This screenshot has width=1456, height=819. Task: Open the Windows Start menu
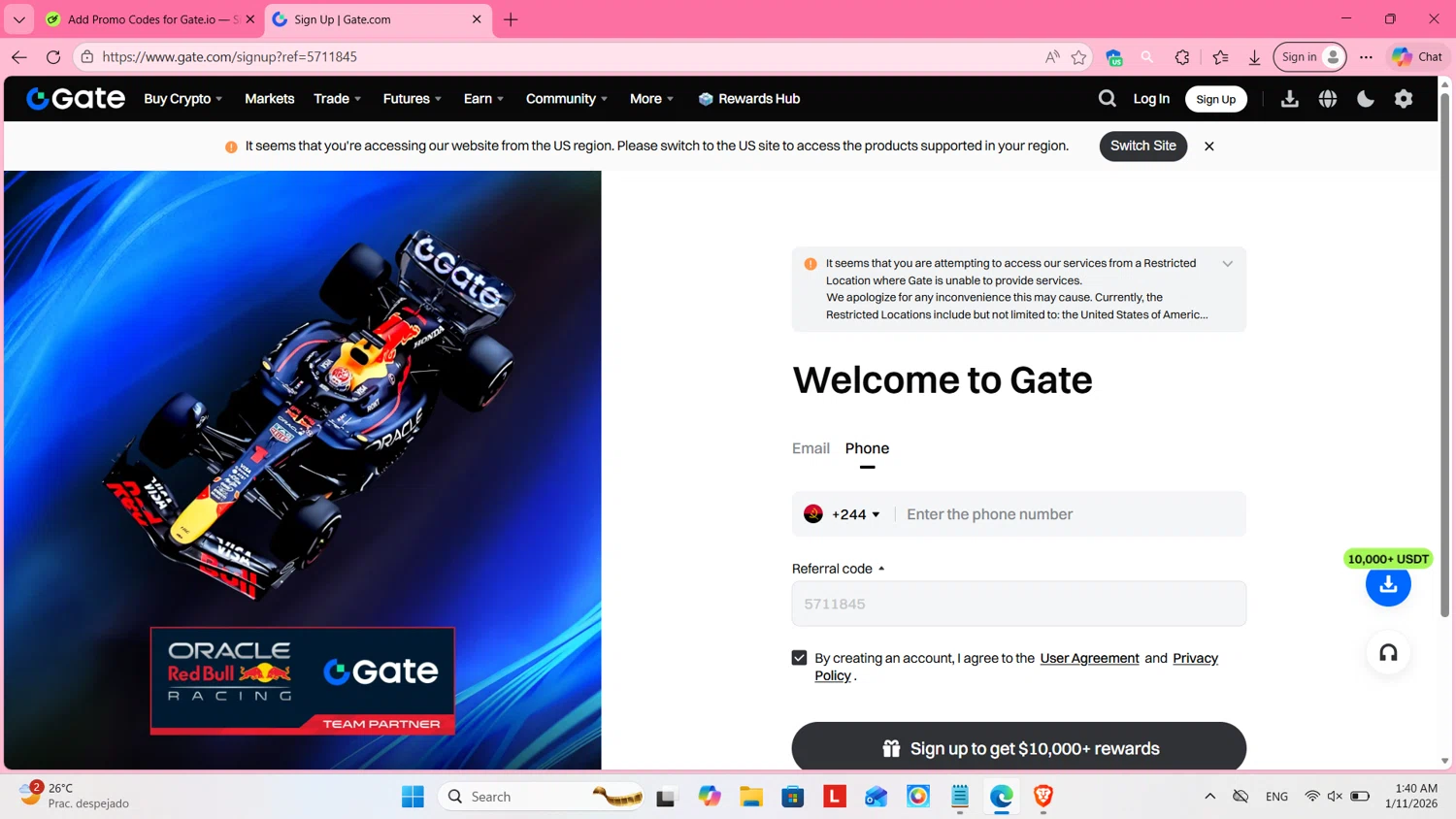pyautogui.click(x=413, y=797)
